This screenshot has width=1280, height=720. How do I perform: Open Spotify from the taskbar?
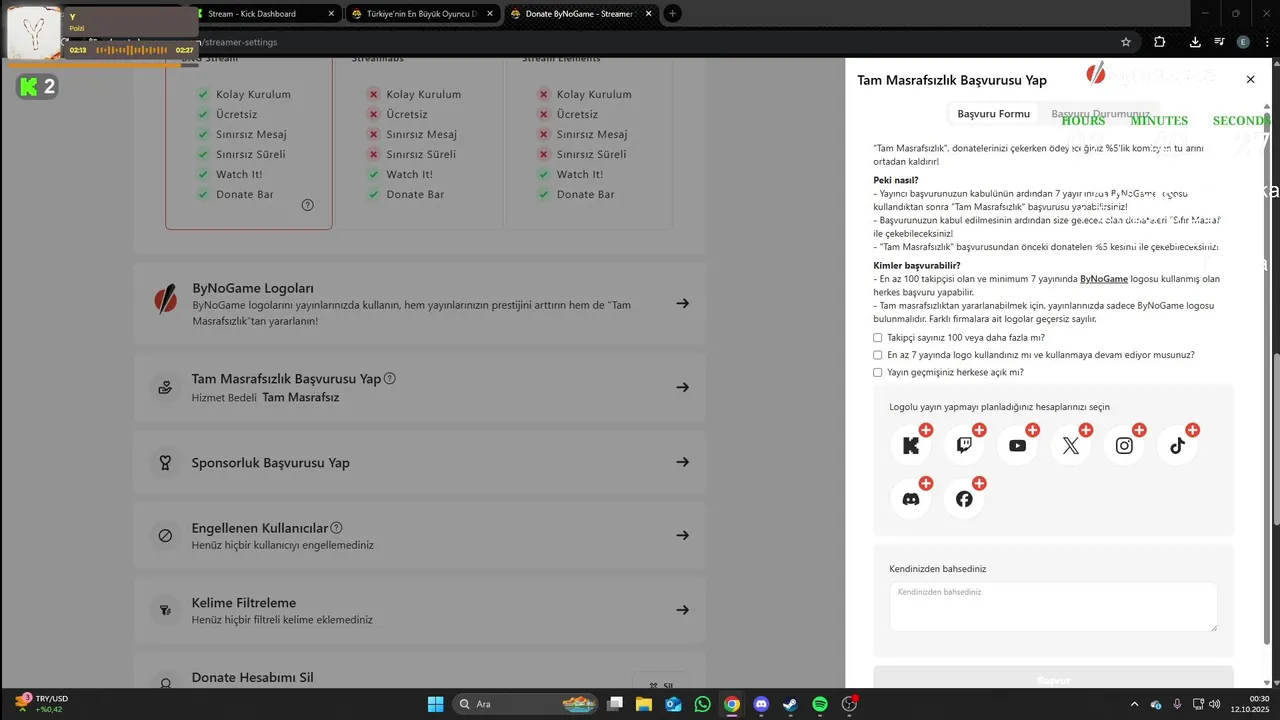pyautogui.click(x=820, y=704)
